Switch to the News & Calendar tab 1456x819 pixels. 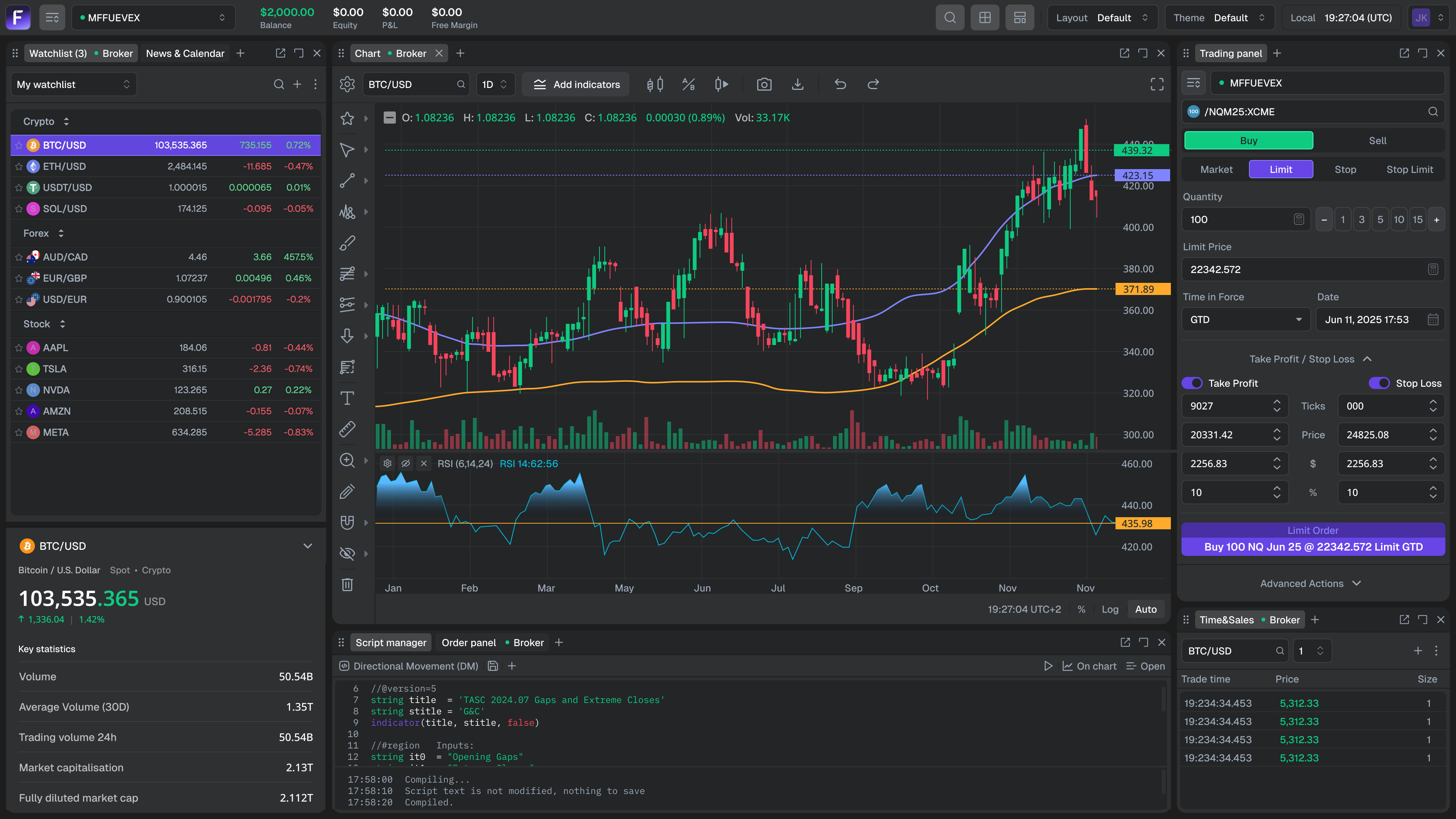[x=185, y=53]
